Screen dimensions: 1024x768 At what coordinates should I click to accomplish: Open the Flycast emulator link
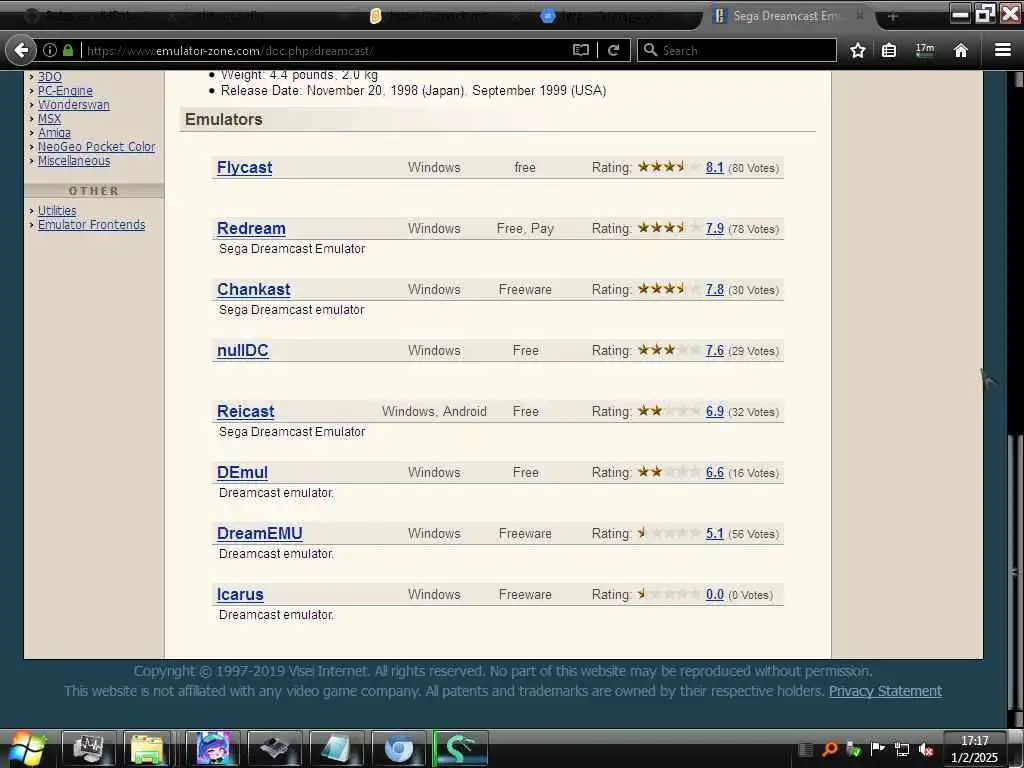[244, 167]
